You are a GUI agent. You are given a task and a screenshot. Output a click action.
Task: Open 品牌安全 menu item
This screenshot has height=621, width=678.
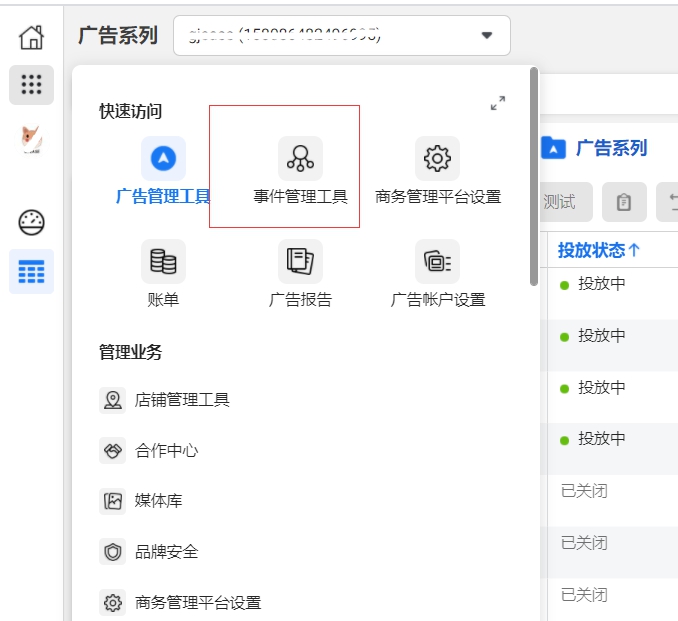(x=166, y=552)
